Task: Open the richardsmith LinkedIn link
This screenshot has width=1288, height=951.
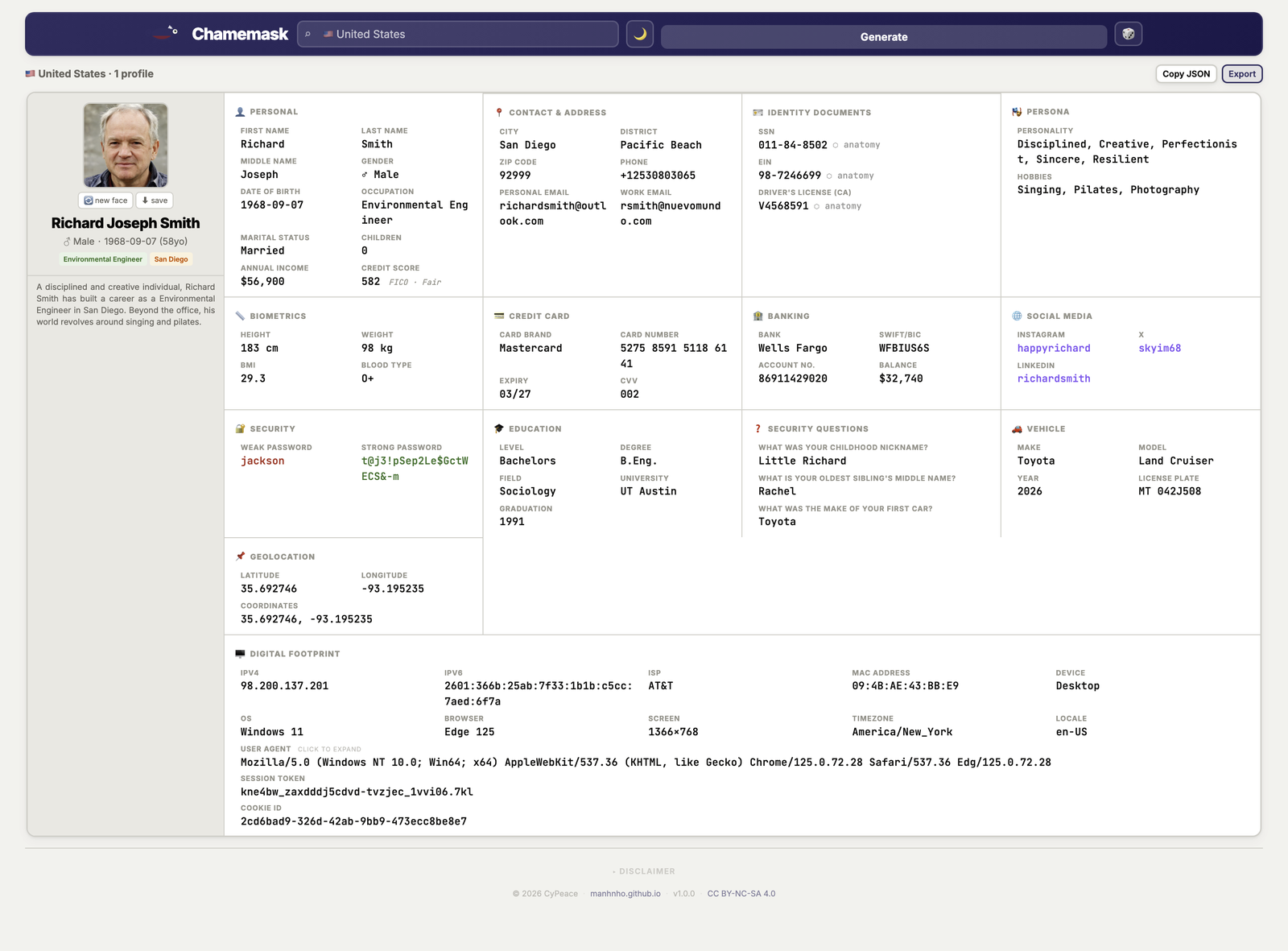Action: (1054, 379)
